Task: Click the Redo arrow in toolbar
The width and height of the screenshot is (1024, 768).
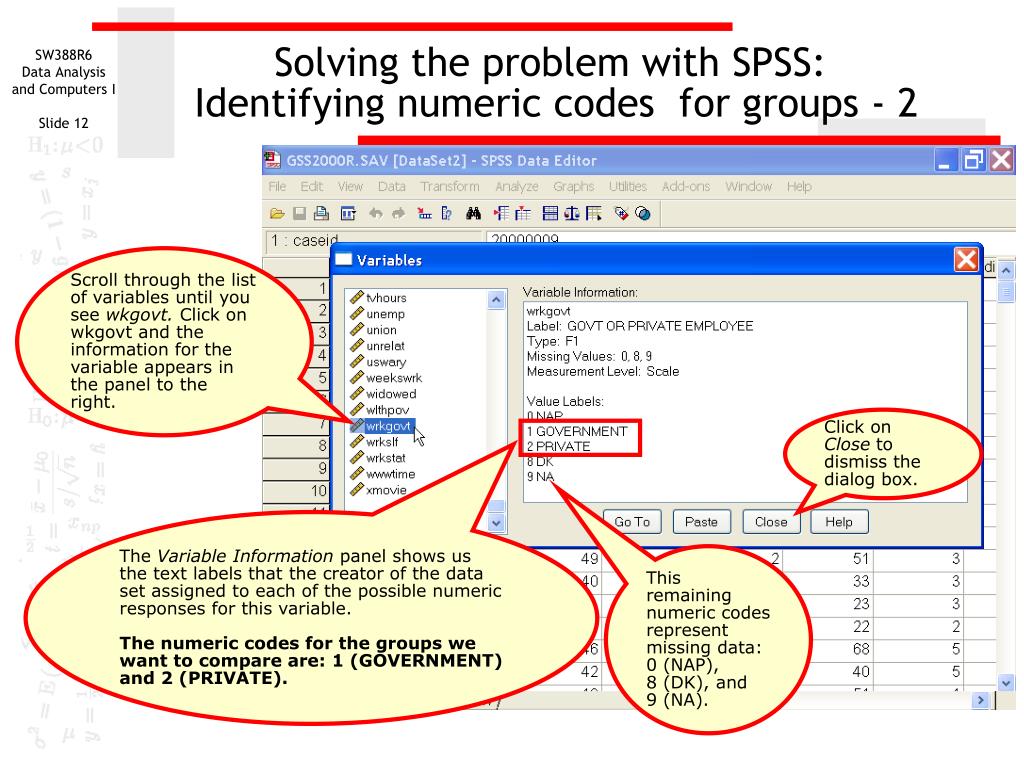Action: point(398,214)
